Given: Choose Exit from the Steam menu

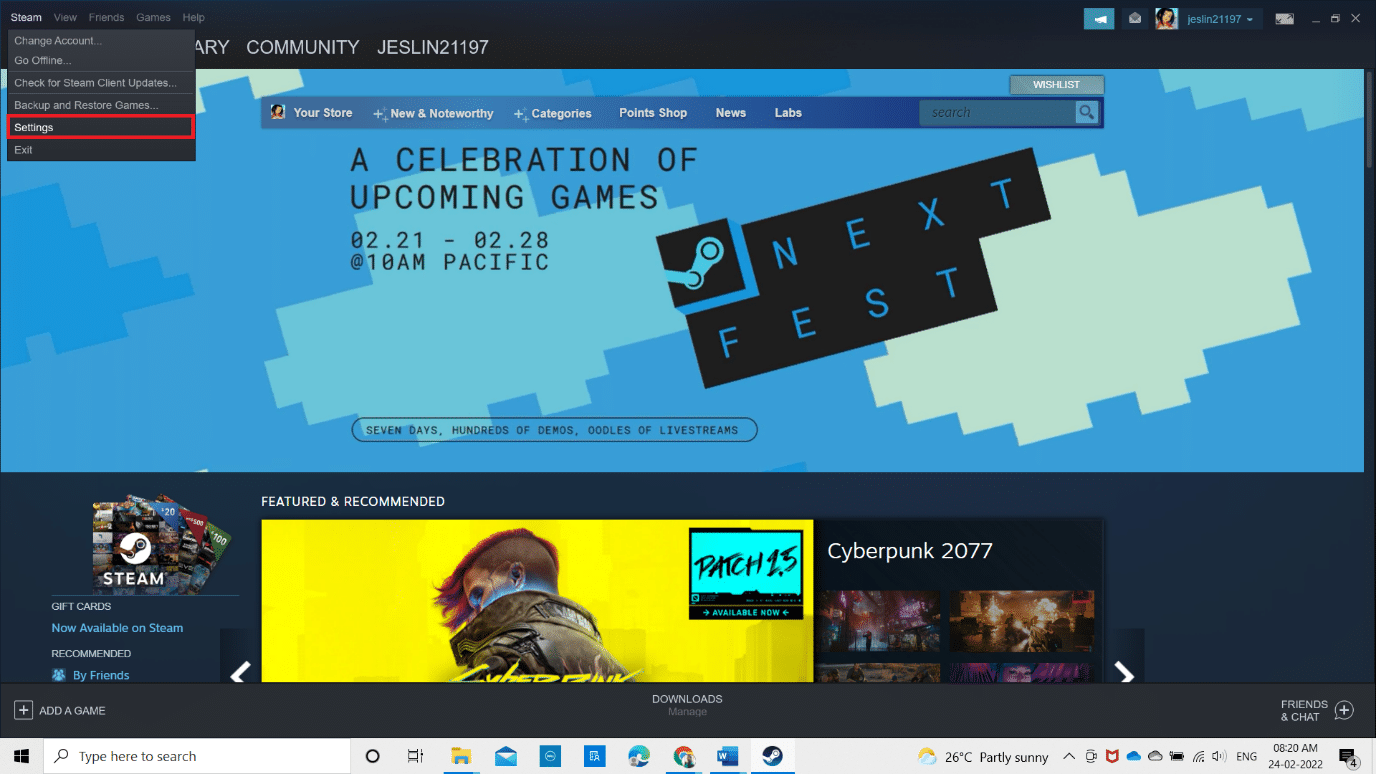Looking at the screenshot, I should (101, 150).
